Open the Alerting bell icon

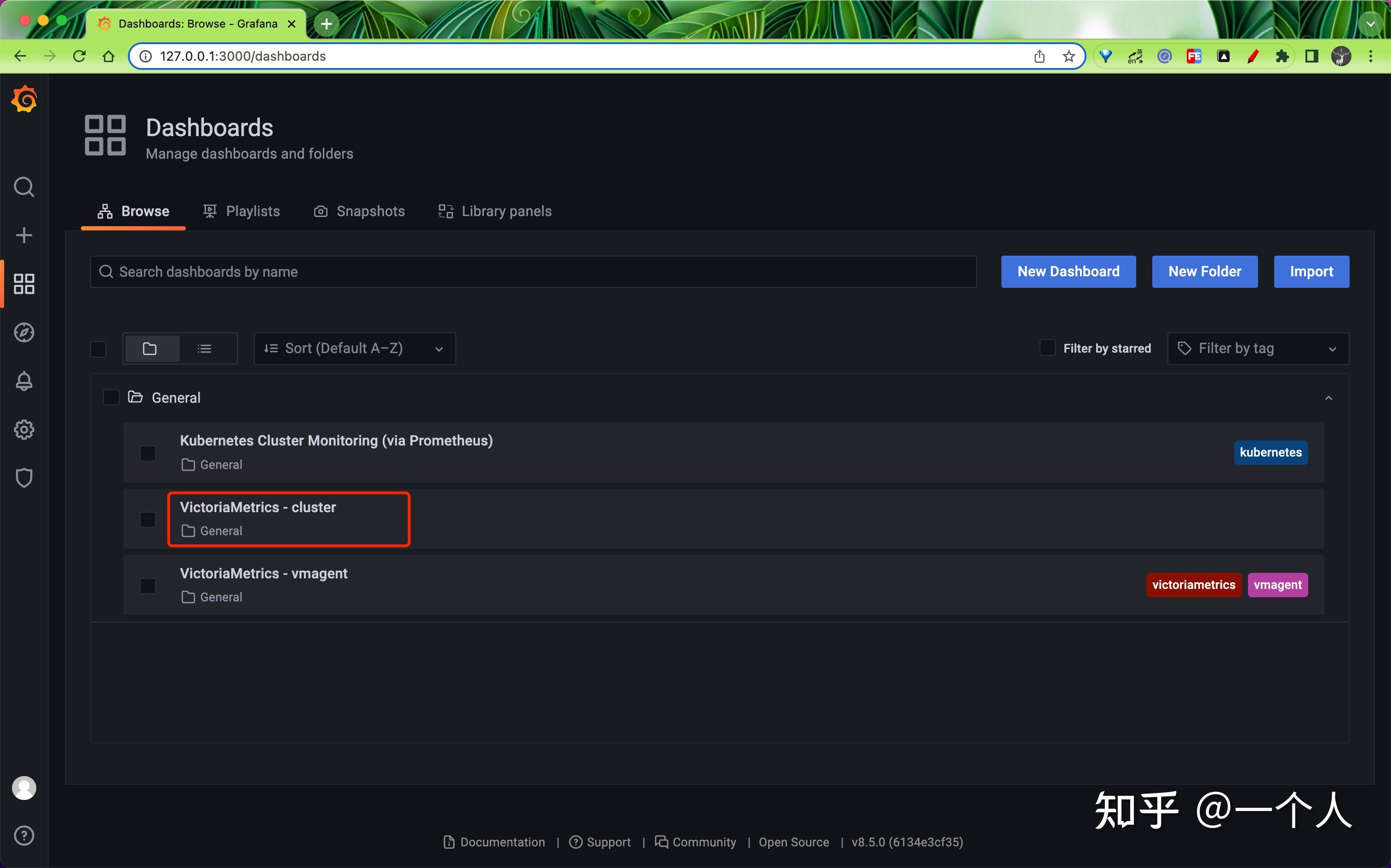24,381
